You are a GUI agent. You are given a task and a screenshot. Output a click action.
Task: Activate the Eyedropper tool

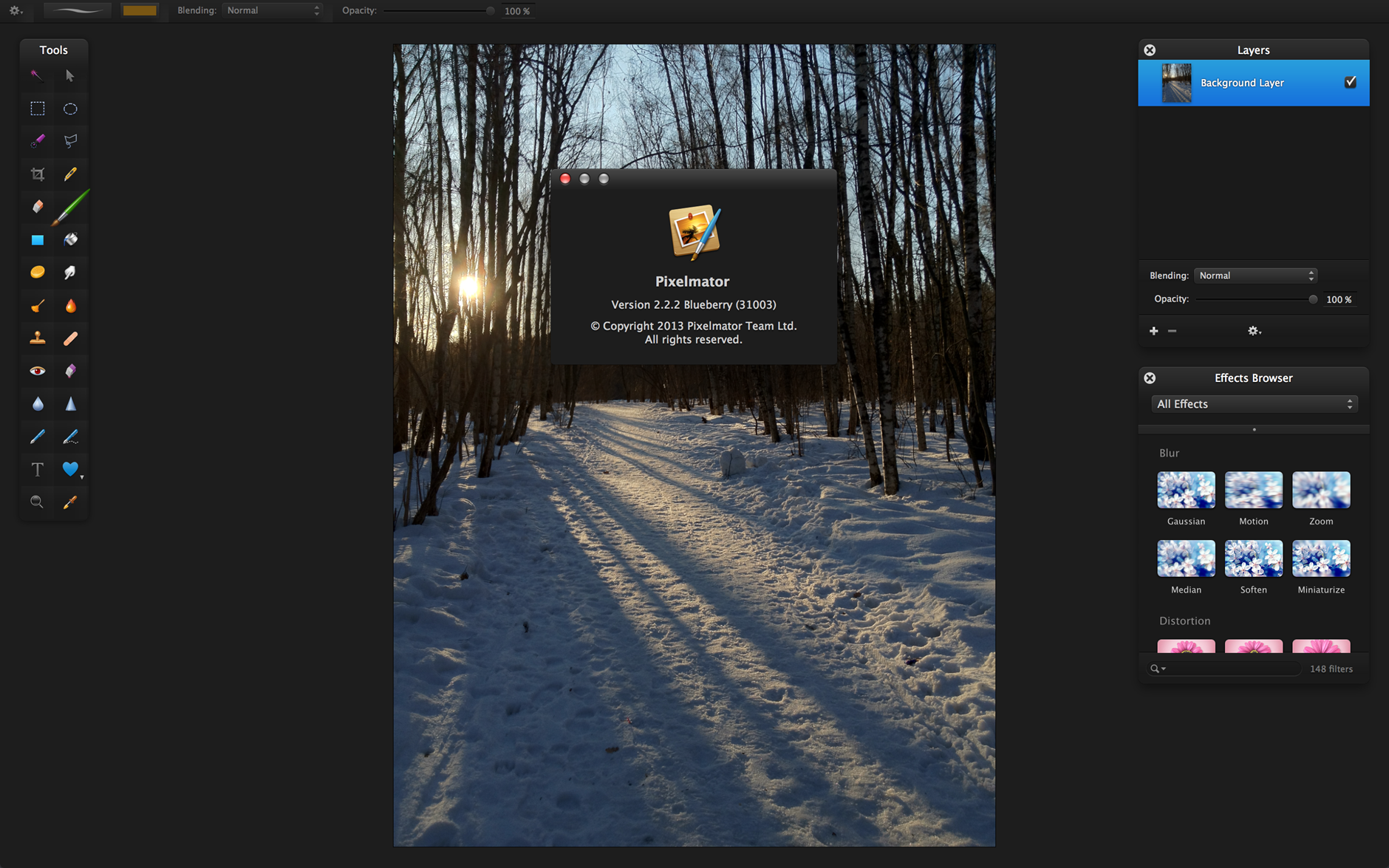pos(70,502)
